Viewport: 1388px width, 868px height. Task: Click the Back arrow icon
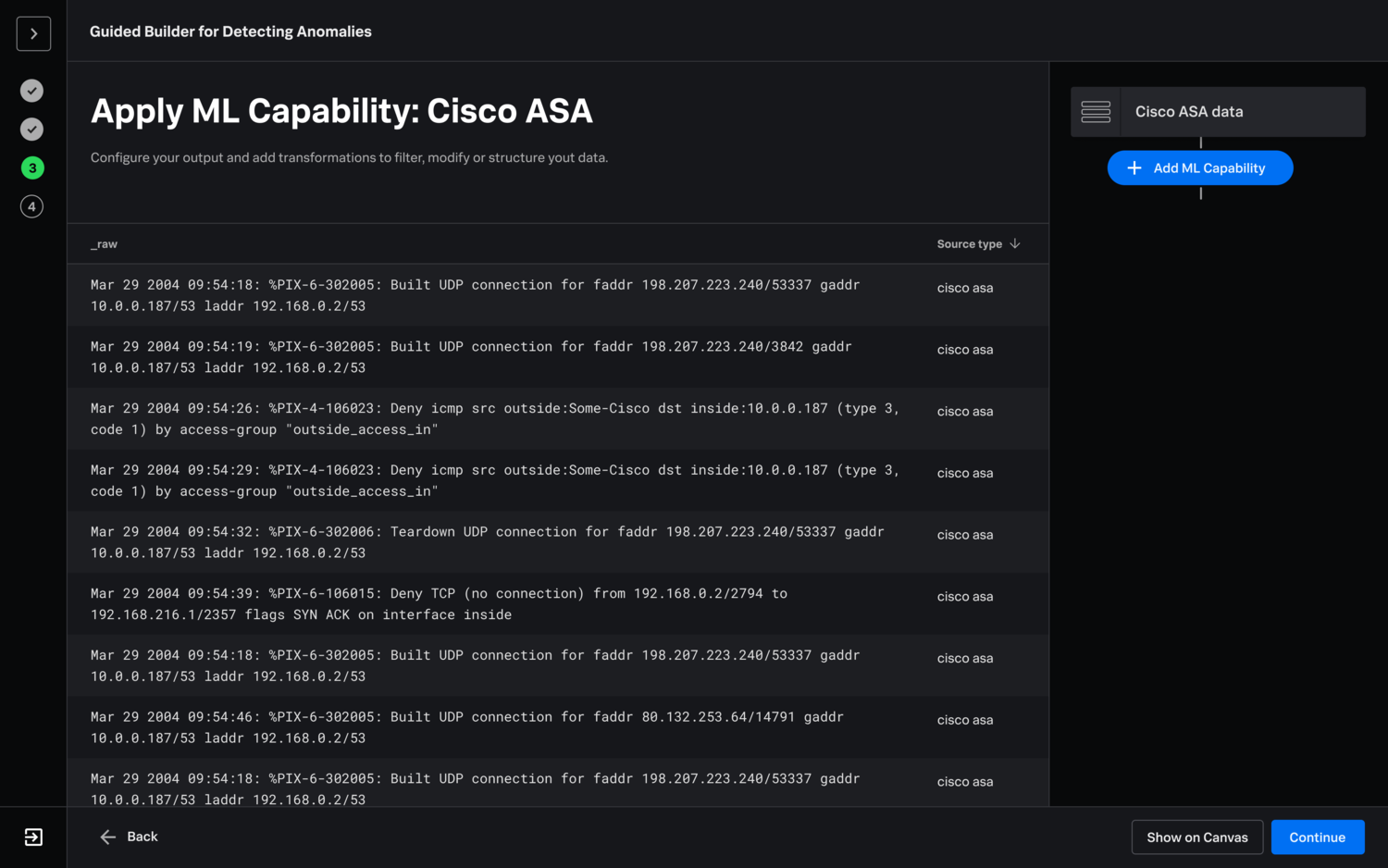[108, 837]
